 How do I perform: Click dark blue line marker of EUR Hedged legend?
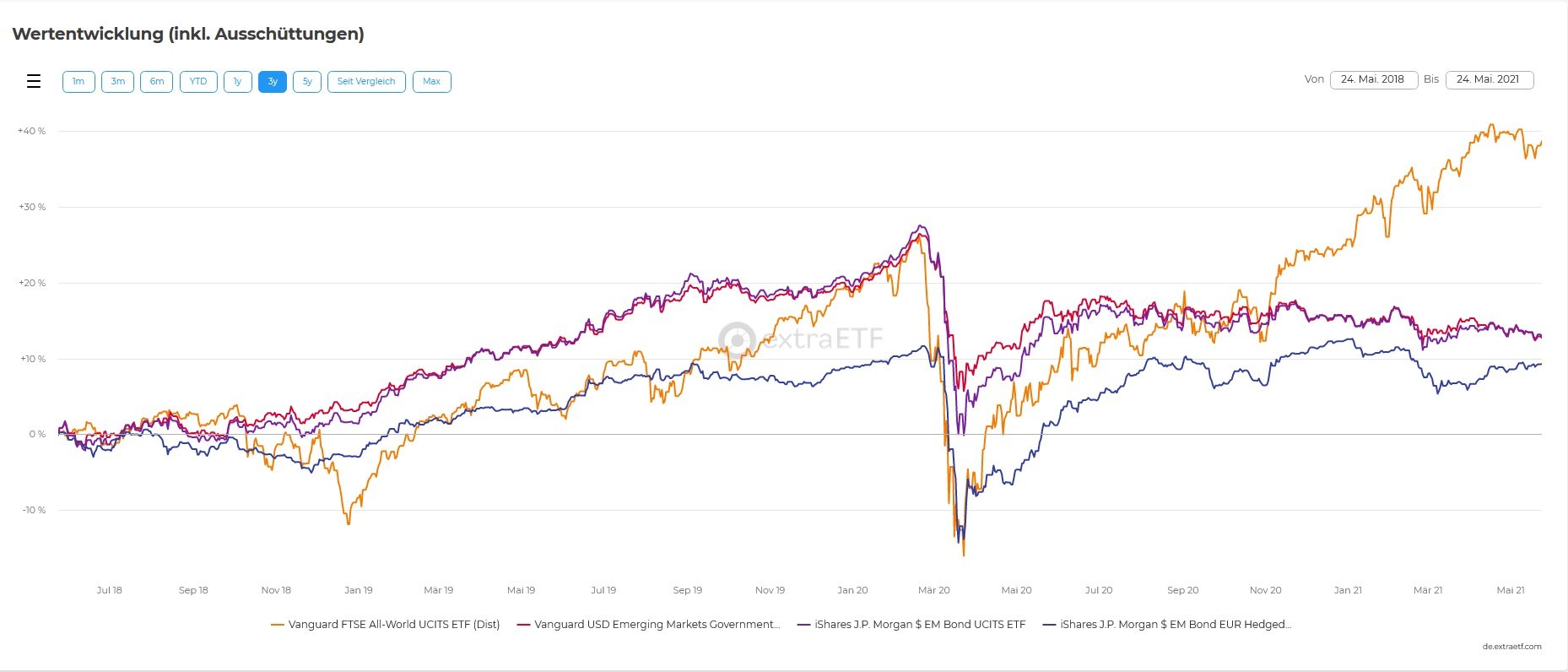[x=1050, y=625]
